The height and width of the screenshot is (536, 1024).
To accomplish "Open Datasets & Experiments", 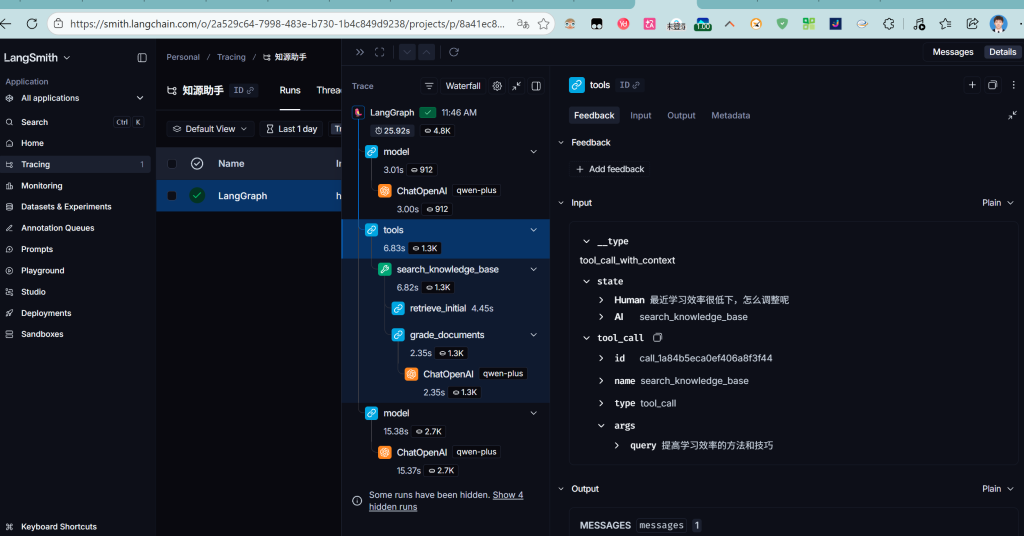I will pos(75,206).
